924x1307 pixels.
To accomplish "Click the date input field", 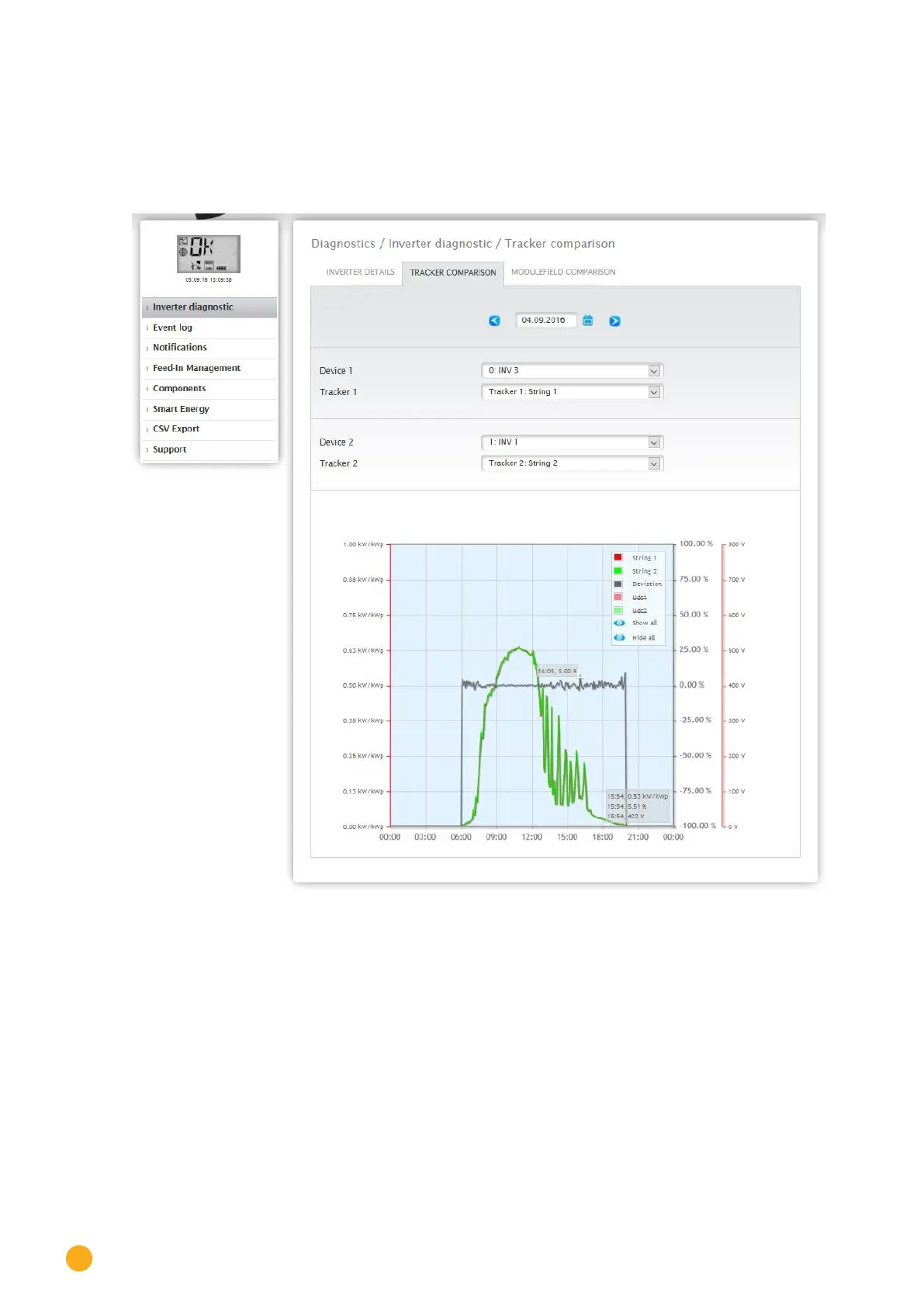I will 545,321.
